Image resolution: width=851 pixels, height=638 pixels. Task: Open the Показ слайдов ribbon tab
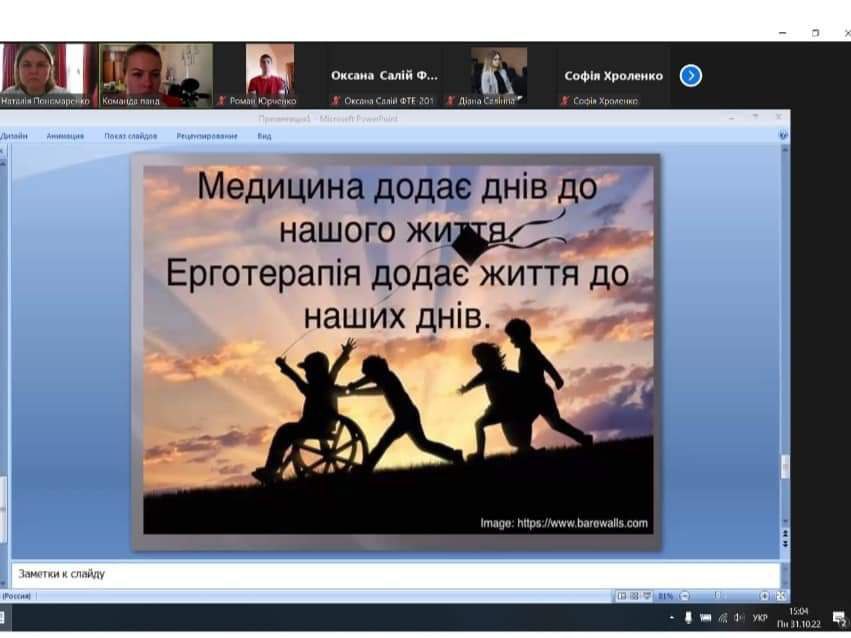[x=130, y=136]
